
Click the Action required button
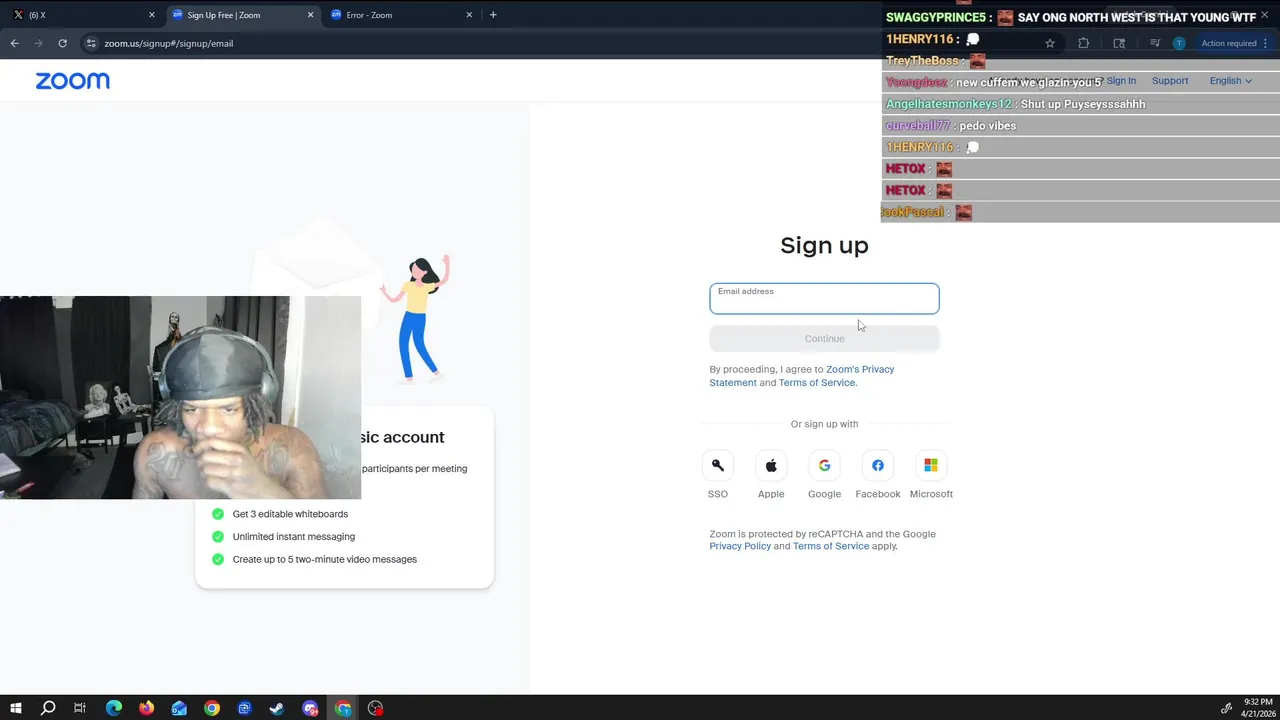pyautogui.click(x=1228, y=43)
